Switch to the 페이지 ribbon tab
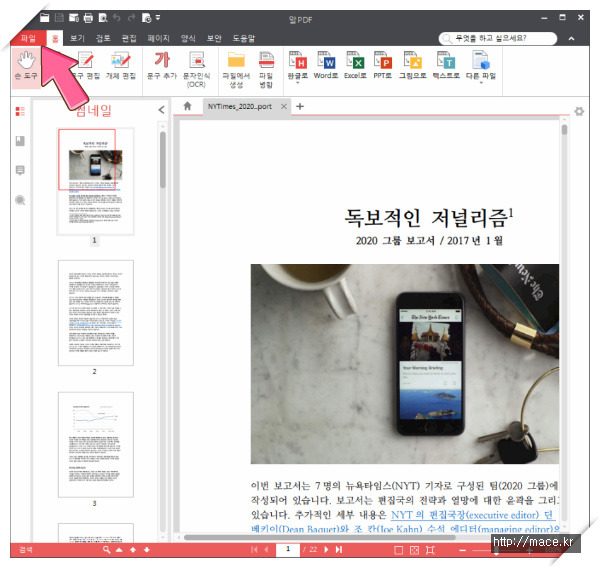The height and width of the screenshot is (568, 600). click(x=158, y=38)
